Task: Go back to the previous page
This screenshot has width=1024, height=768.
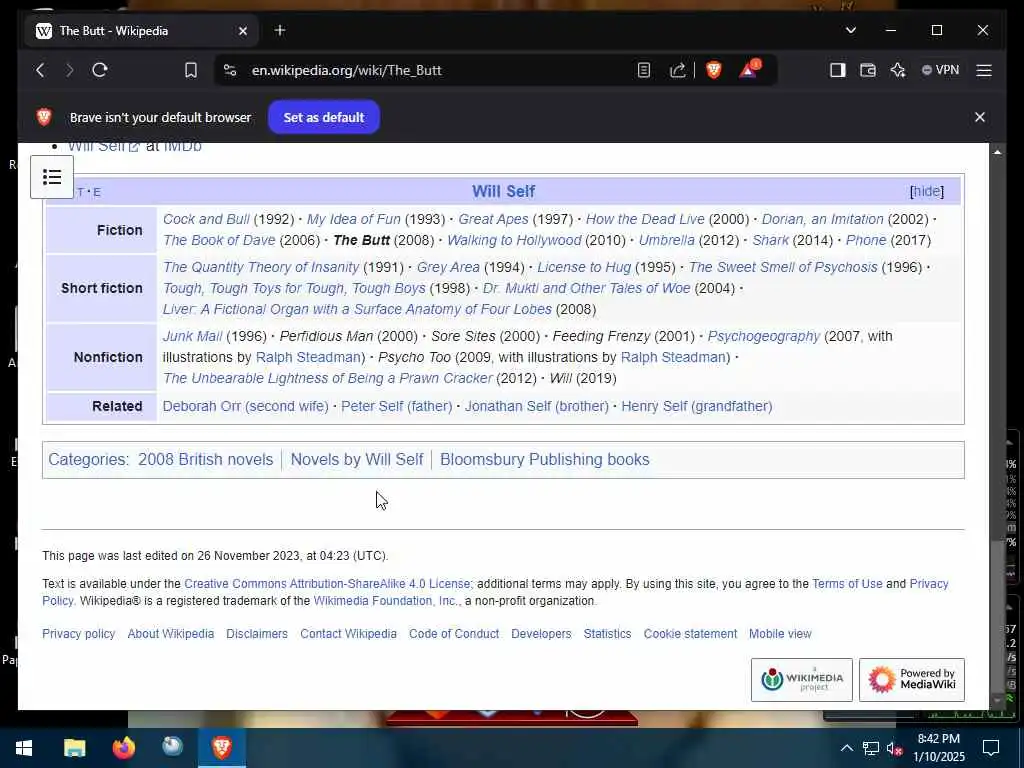Action: [40, 70]
